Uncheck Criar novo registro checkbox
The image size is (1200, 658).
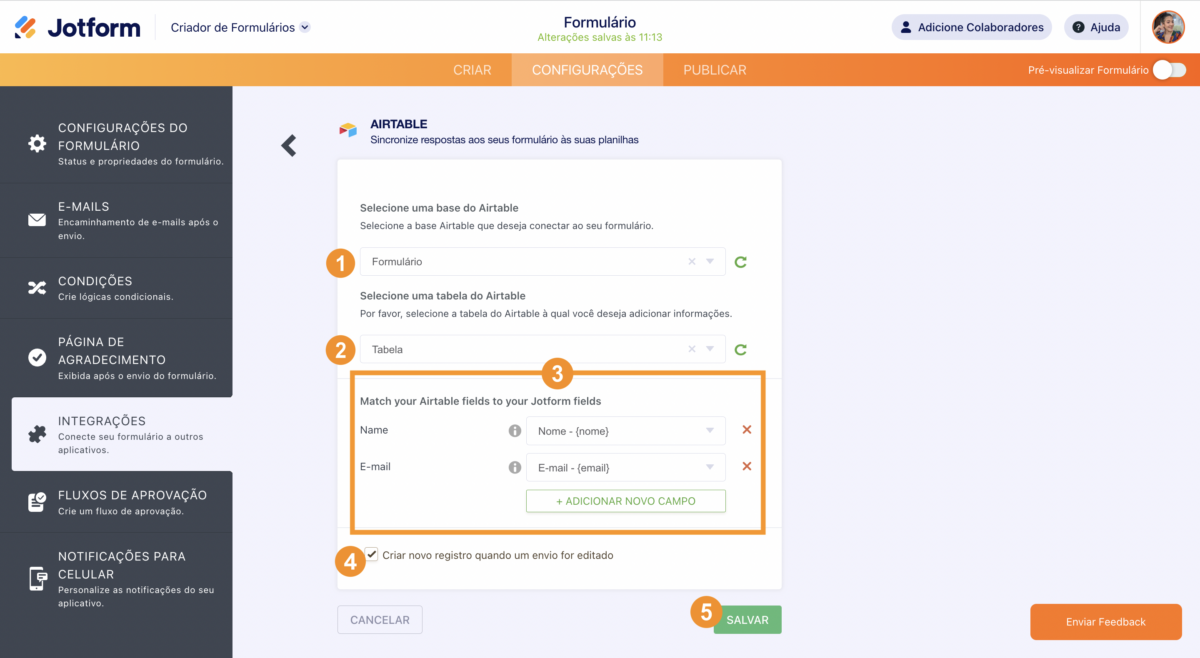coord(372,554)
